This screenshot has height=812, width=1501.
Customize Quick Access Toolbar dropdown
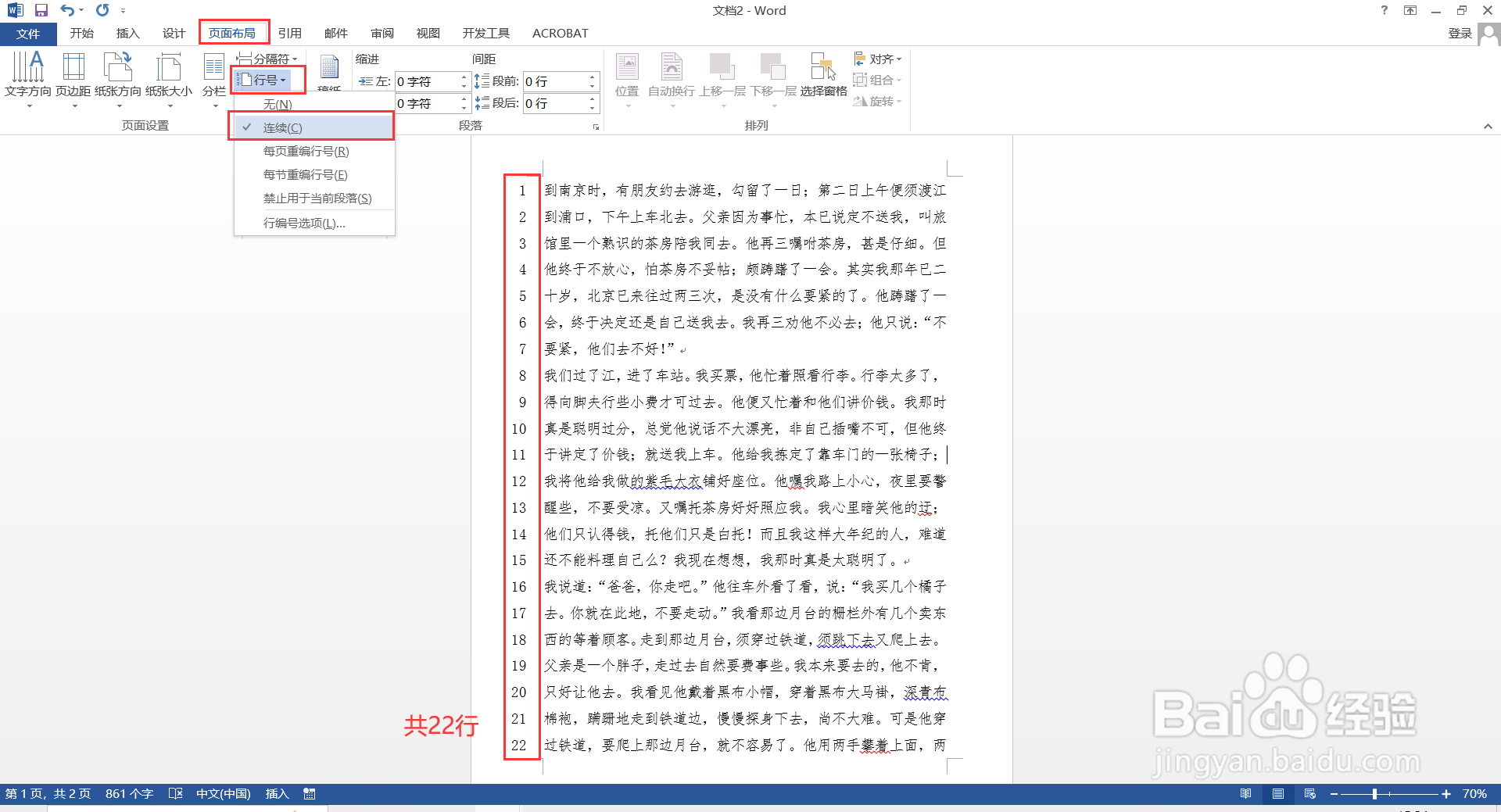(x=123, y=11)
